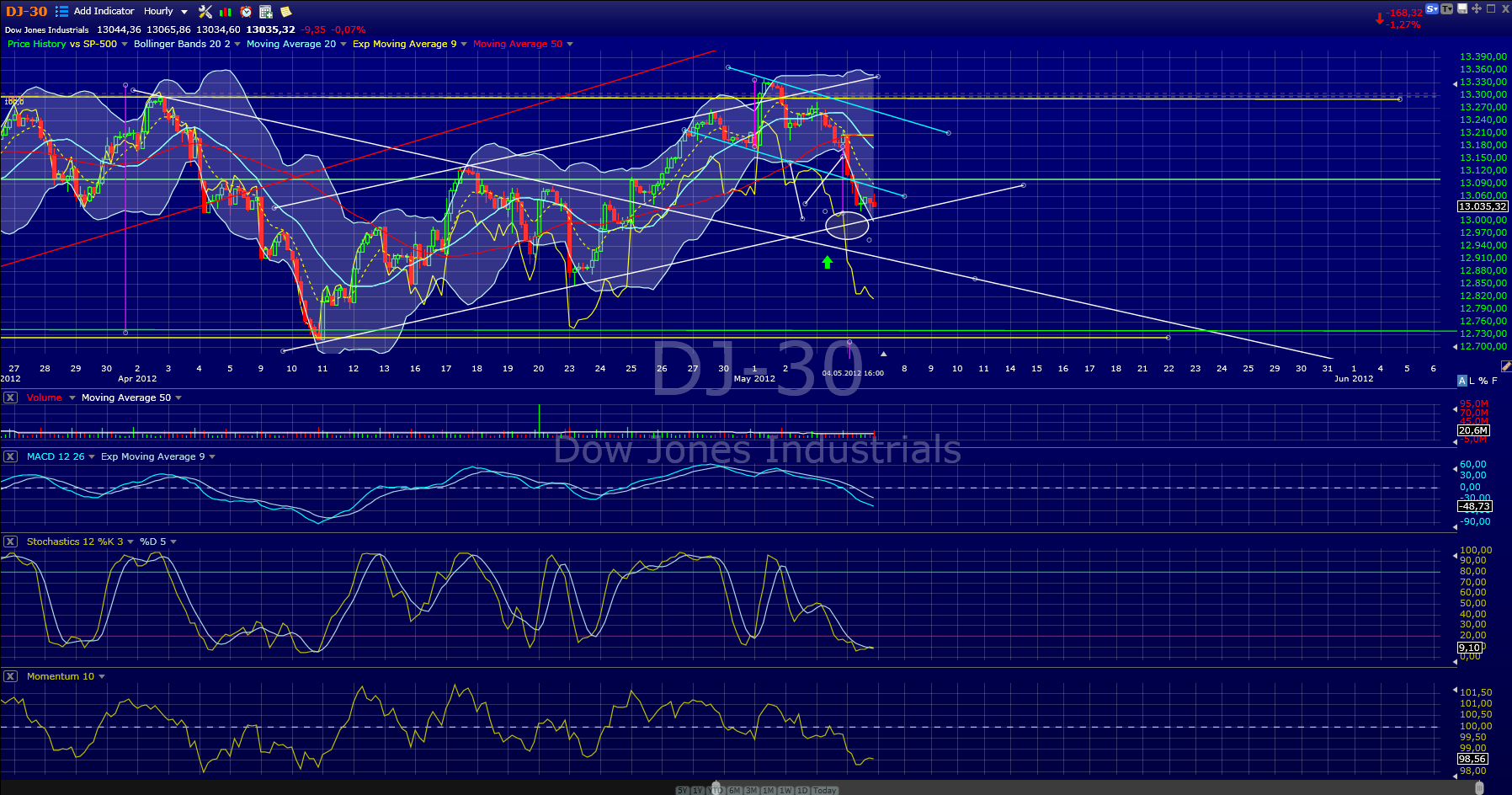Remove the Stochastics panel with its X box
This screenshot has height=795, width=1512.
pyautogui.click(x=10, y=542)
